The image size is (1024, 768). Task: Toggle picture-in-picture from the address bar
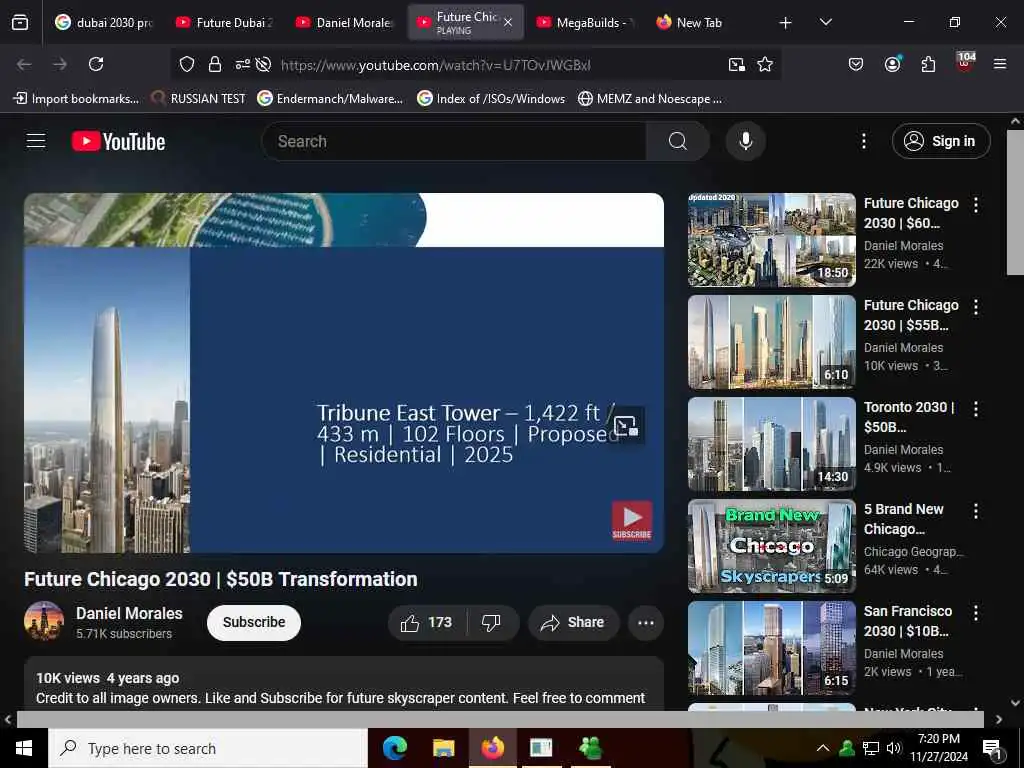[x=737, y=64]
